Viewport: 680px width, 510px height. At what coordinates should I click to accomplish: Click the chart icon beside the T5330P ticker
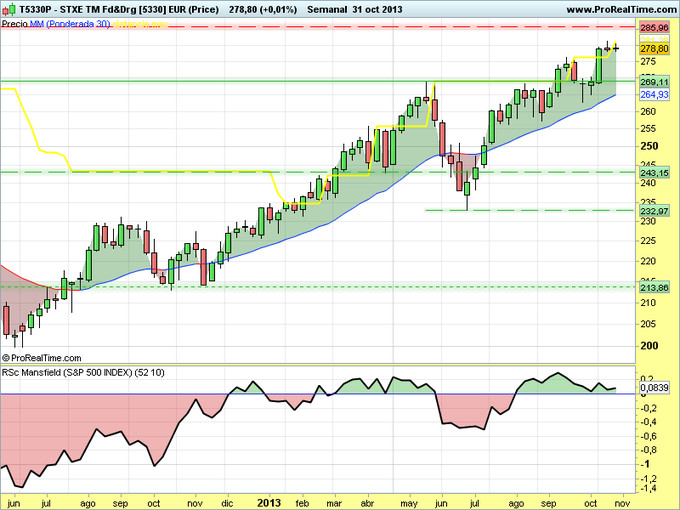(x=8, y=7)
